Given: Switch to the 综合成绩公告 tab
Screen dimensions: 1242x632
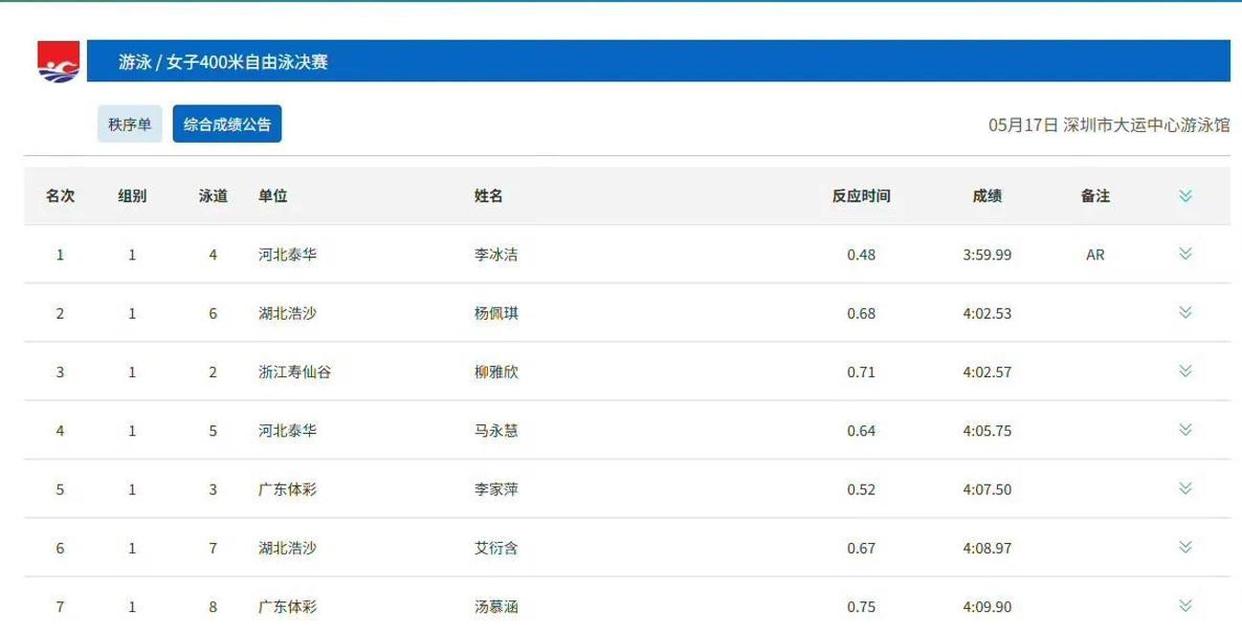Looking at the screenshot, I should pyautogui.click(x=227, y=124).
